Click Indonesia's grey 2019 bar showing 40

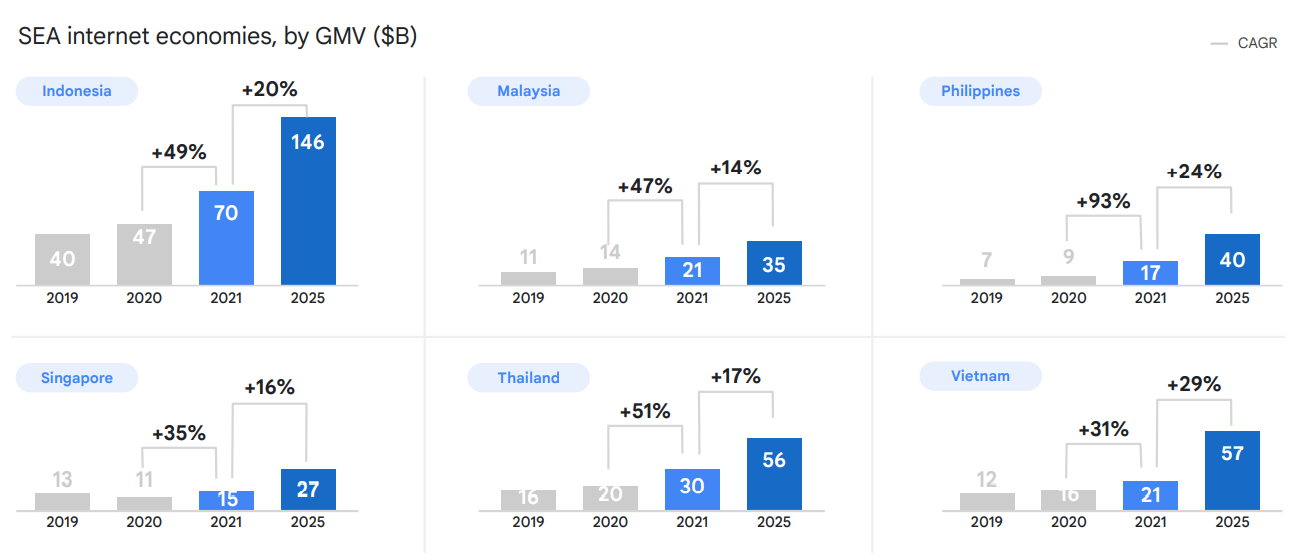pyautogui.click(x=62, y=259)
